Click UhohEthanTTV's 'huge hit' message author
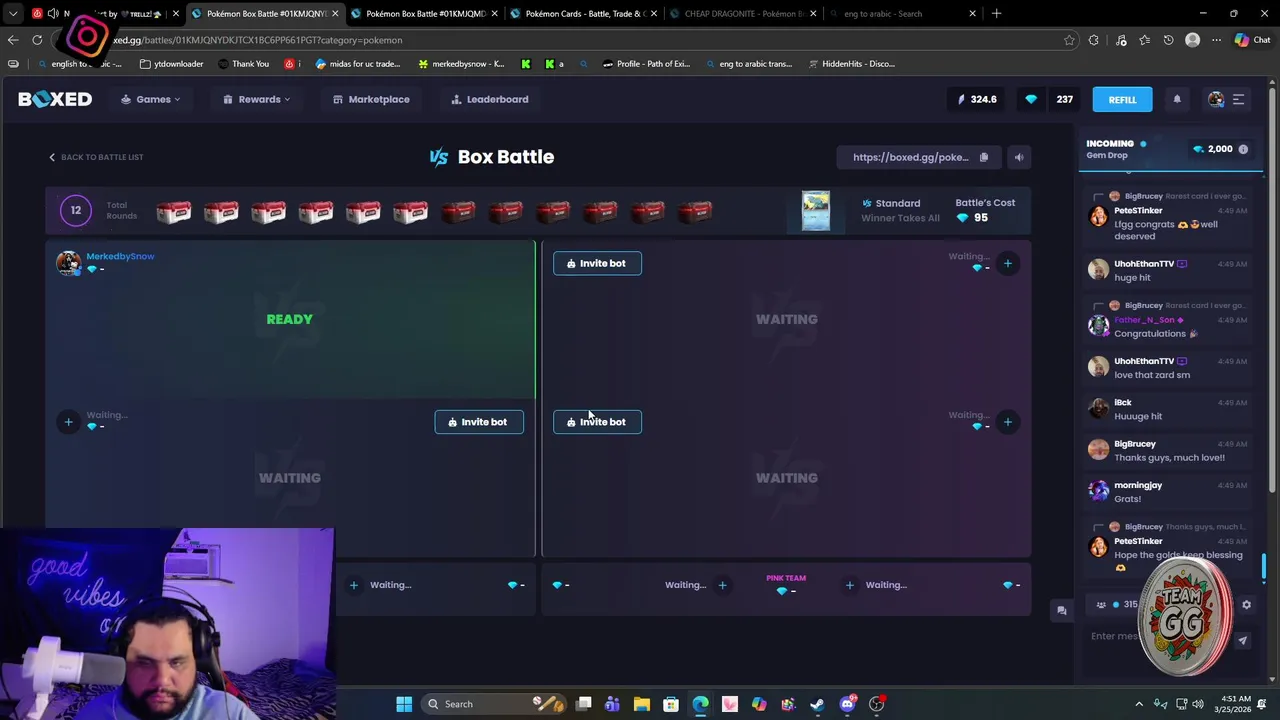The image size is (1280, 720). [1144, 264]
